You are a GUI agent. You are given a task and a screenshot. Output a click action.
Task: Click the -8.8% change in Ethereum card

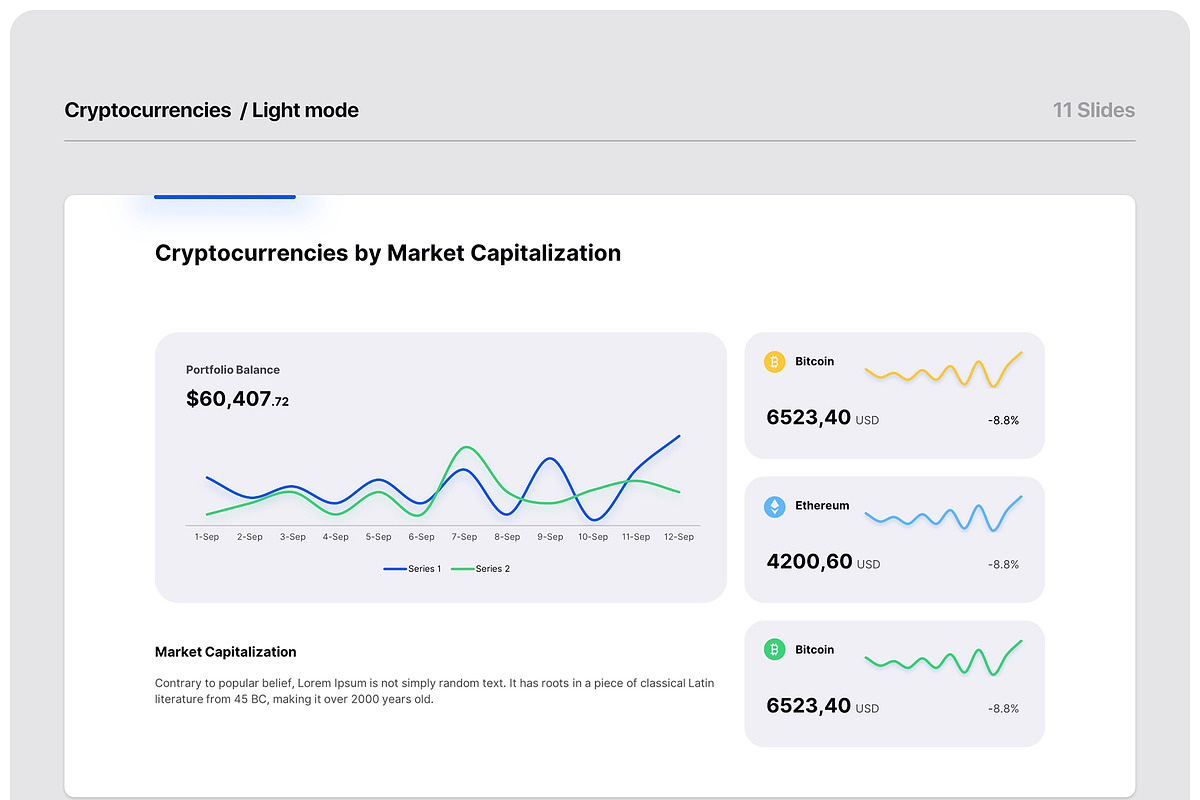(x=1003, y=565)
